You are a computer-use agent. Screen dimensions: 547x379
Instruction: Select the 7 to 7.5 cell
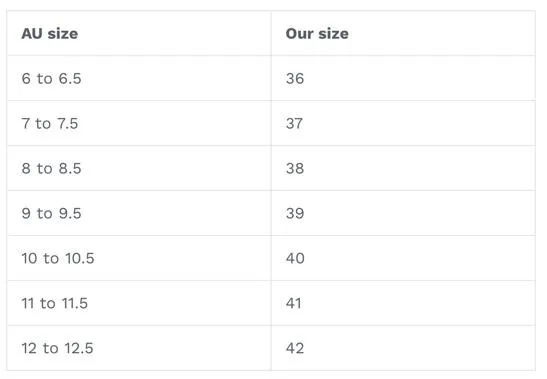pyautogui.click(x=139, y=123)
